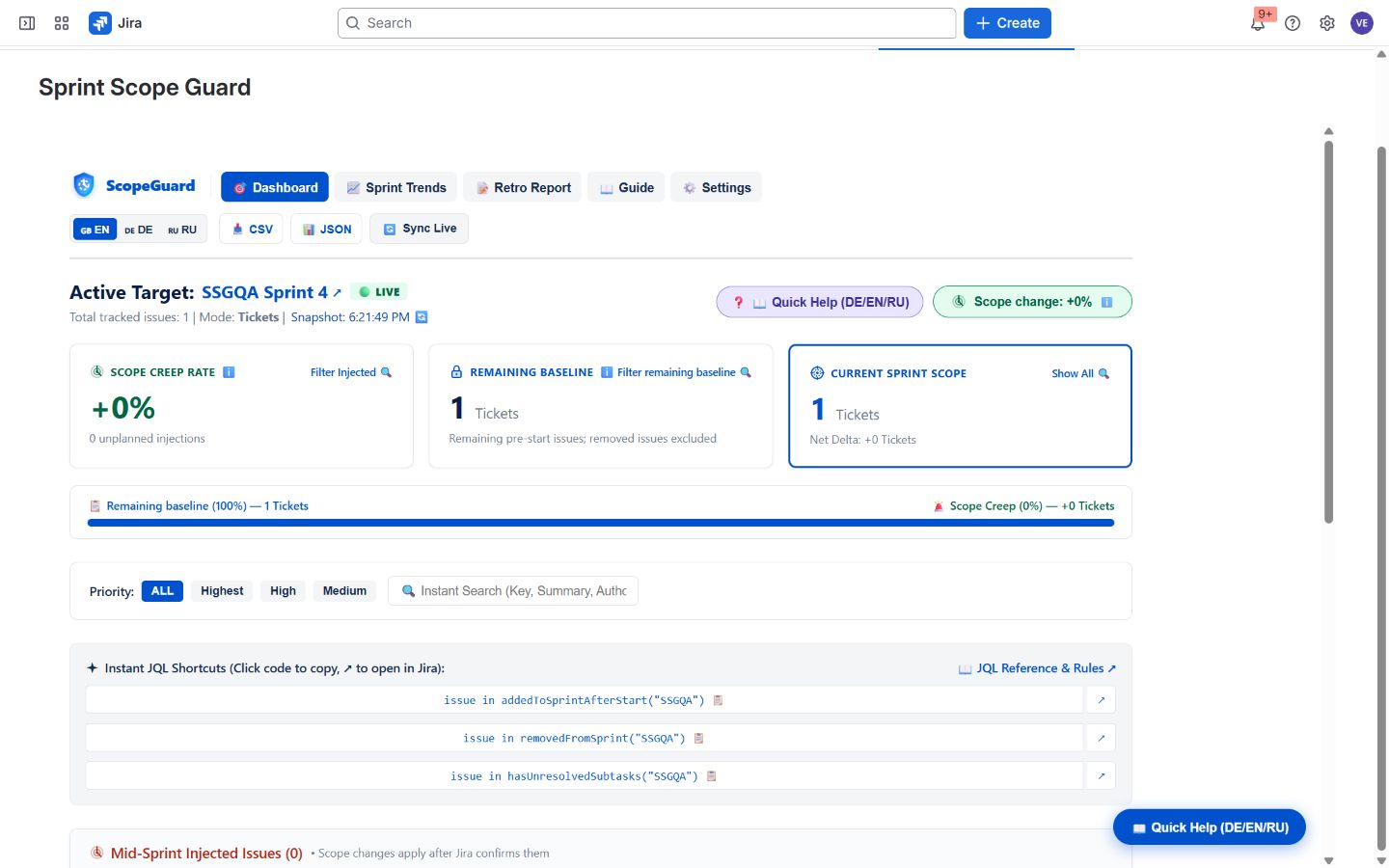Open removedFromSprint query in Jira arrow
The width and height of the screenshot is (1389, 868).
point(1101,738)
